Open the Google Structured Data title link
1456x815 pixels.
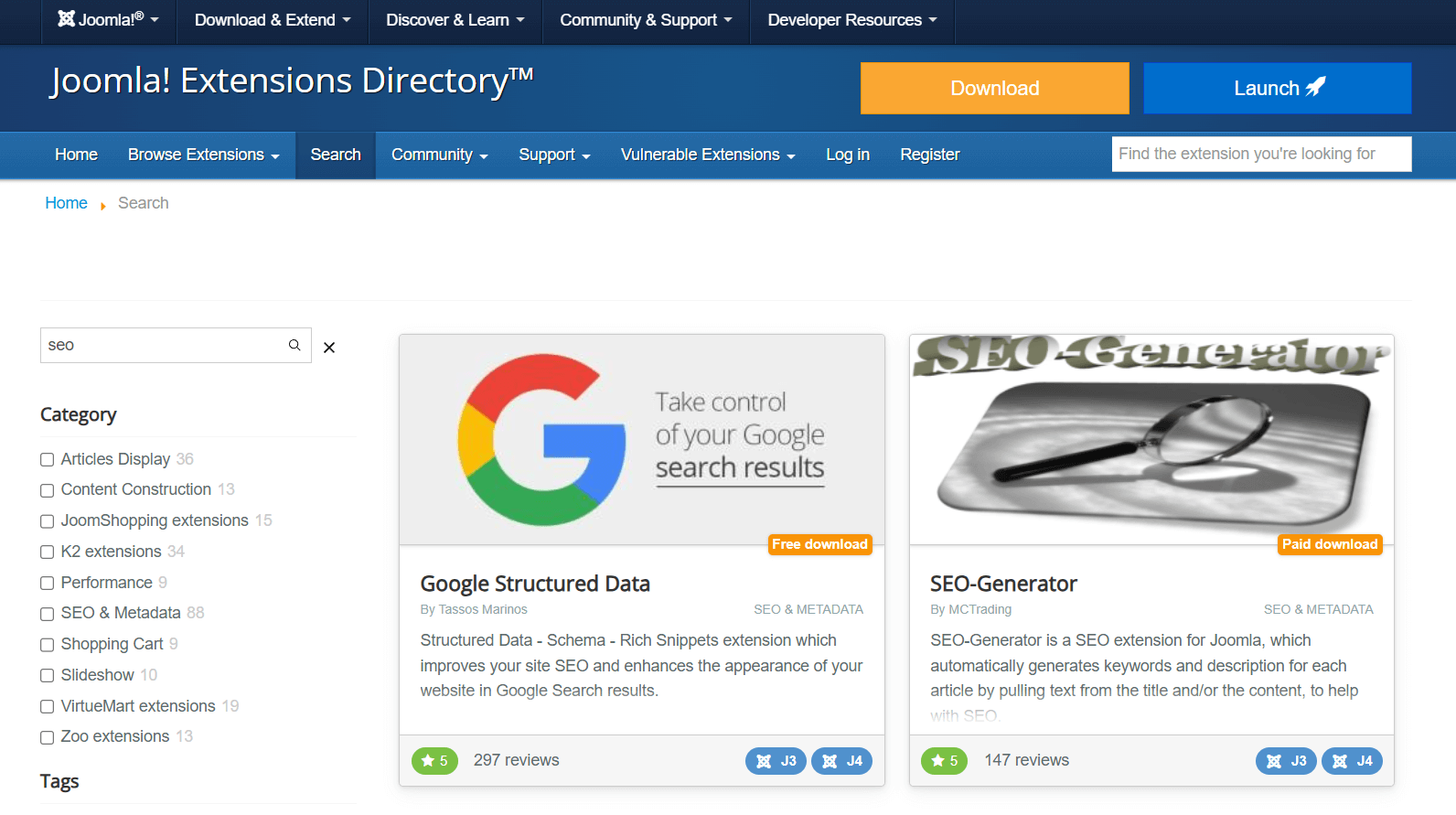pyautogui.click(x=535, y=584)
